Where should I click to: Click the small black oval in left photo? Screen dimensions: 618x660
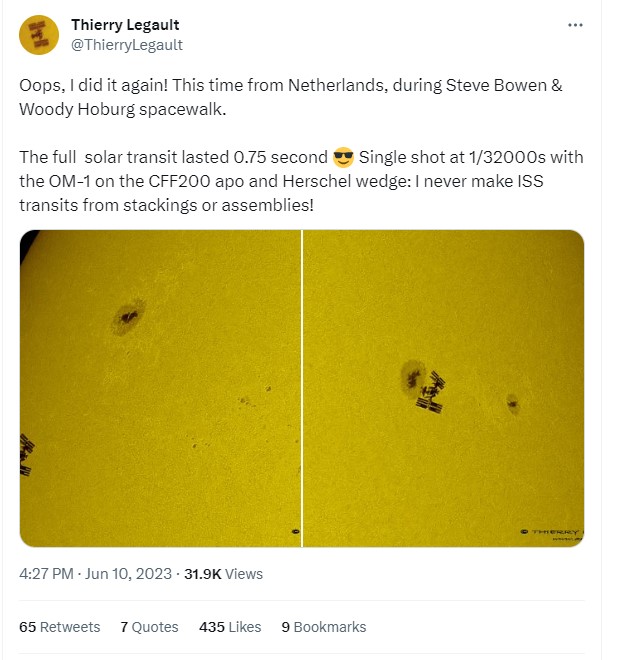click(295, 532)
